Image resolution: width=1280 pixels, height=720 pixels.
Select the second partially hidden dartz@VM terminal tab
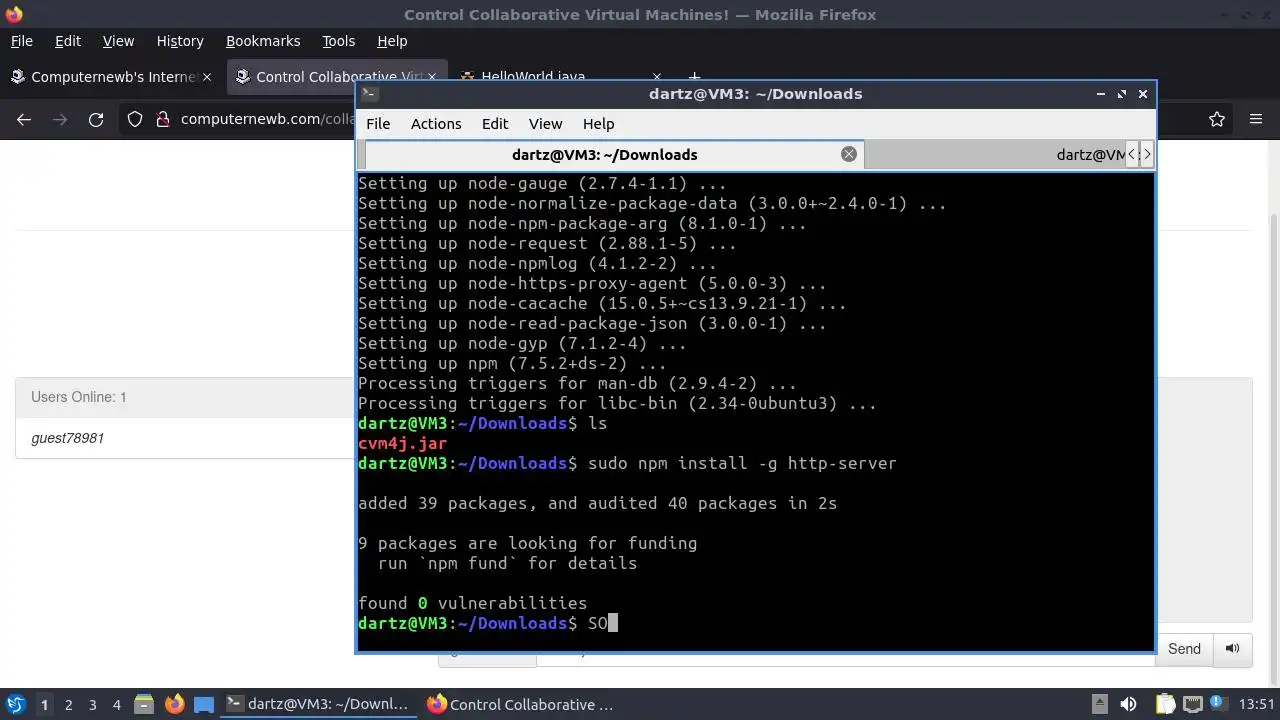point(995,154)
